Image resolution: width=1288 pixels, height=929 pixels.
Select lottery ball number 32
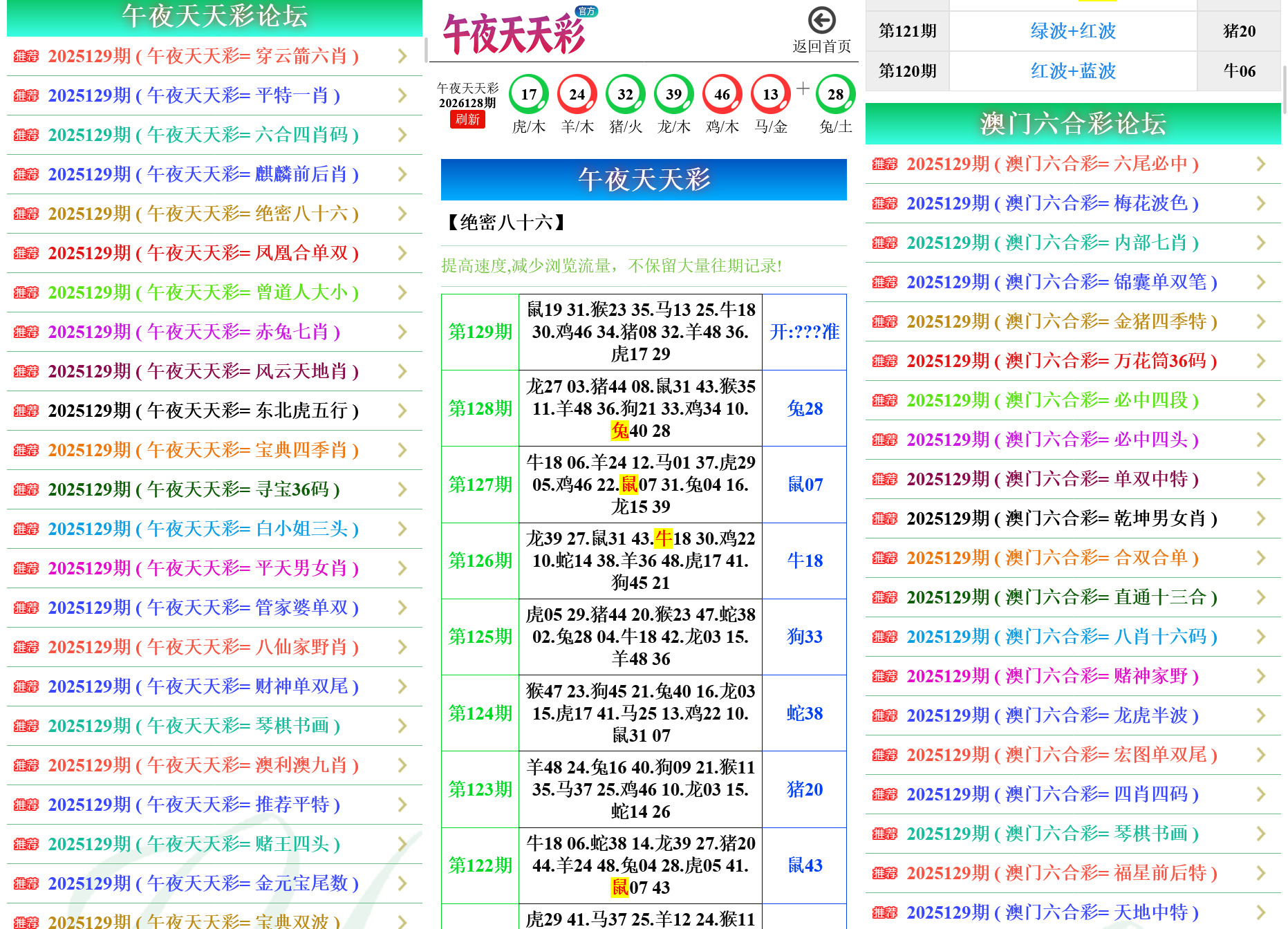point(626,95)
